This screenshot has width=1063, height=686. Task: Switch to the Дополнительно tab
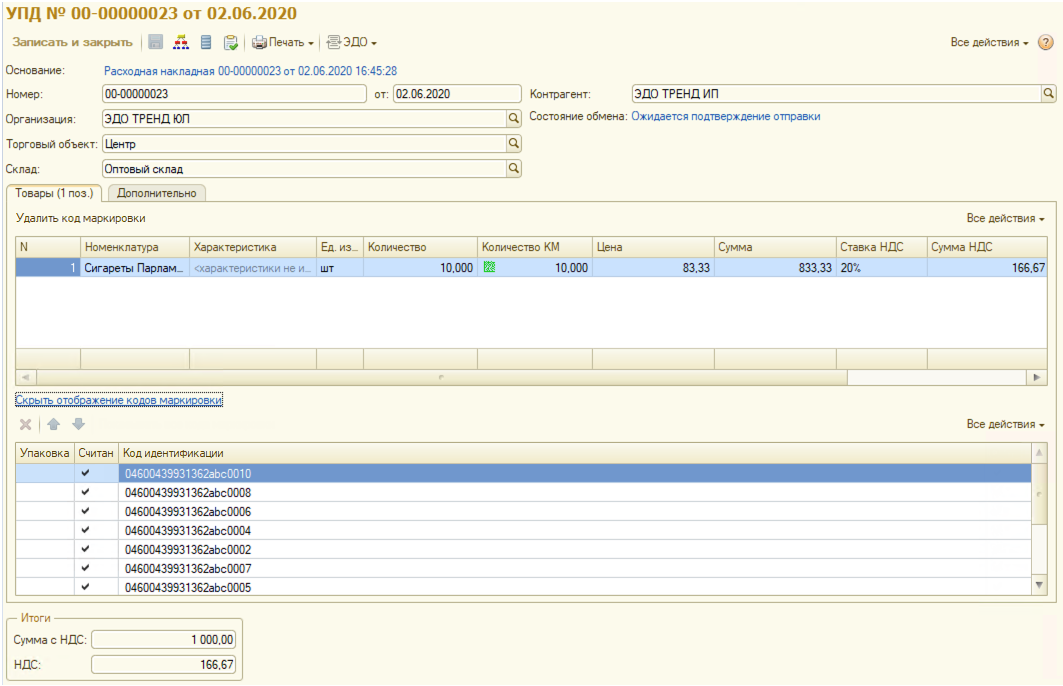click(156, 193)
